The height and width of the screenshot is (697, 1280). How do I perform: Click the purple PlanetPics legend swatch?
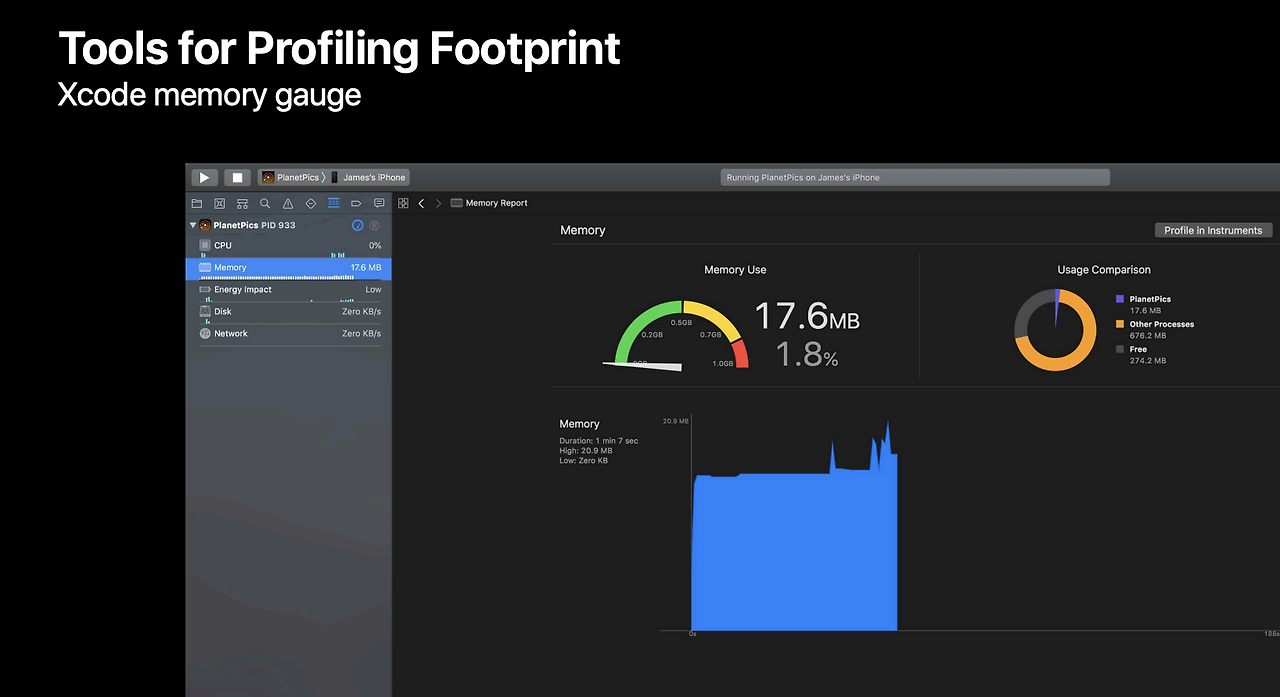[1120, 299]
